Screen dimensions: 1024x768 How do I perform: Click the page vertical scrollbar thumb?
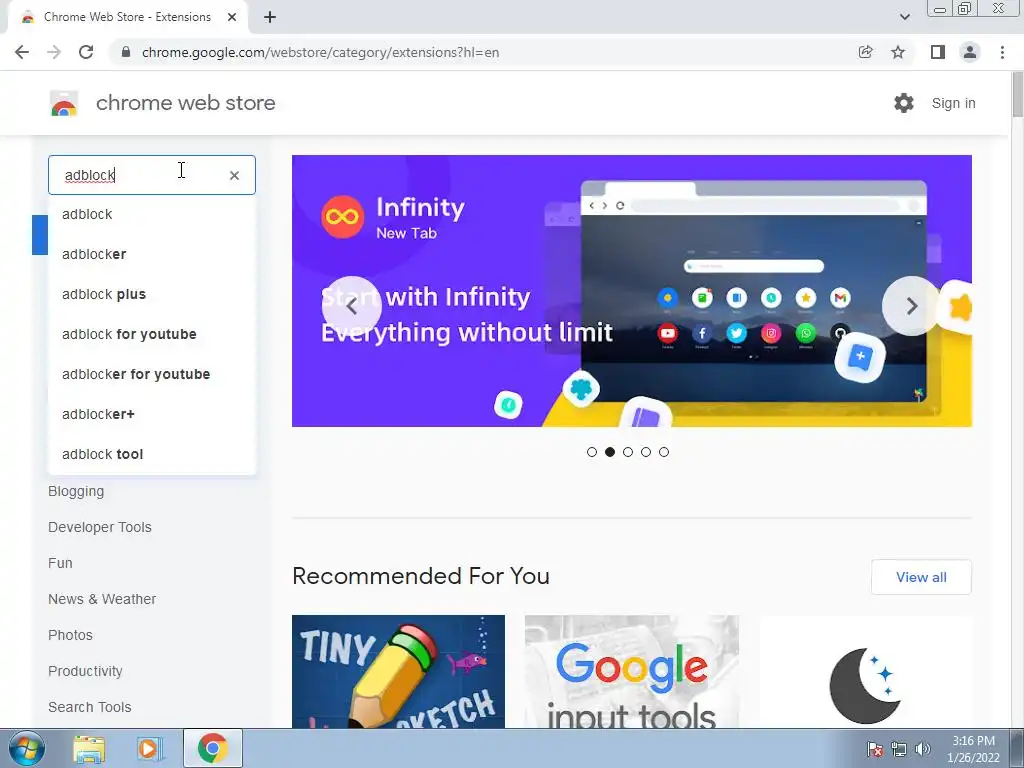(1017, 95)
